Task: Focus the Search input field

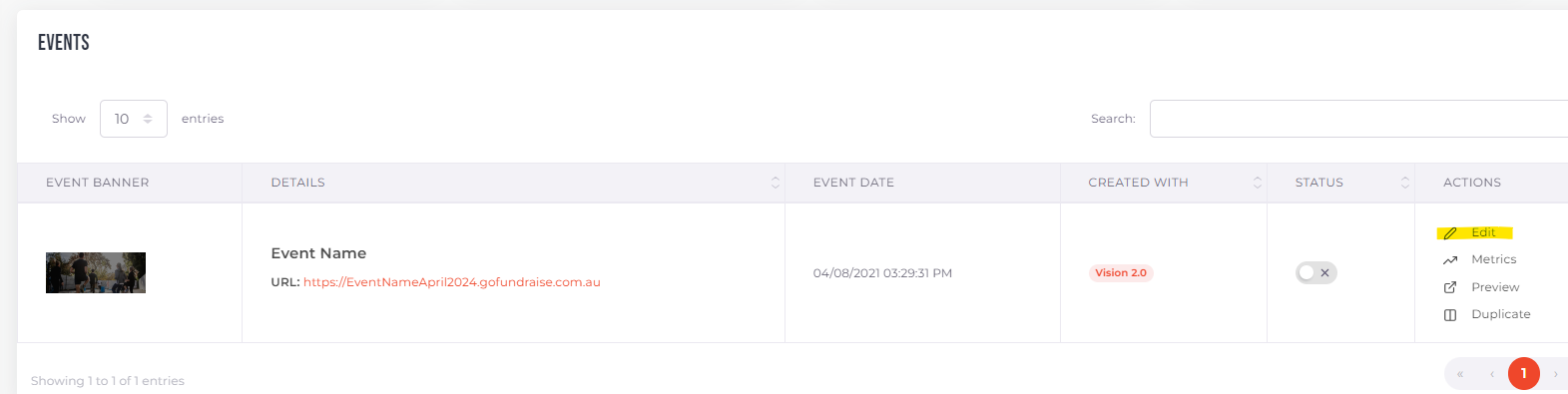Action: [x=1358, y=119]
